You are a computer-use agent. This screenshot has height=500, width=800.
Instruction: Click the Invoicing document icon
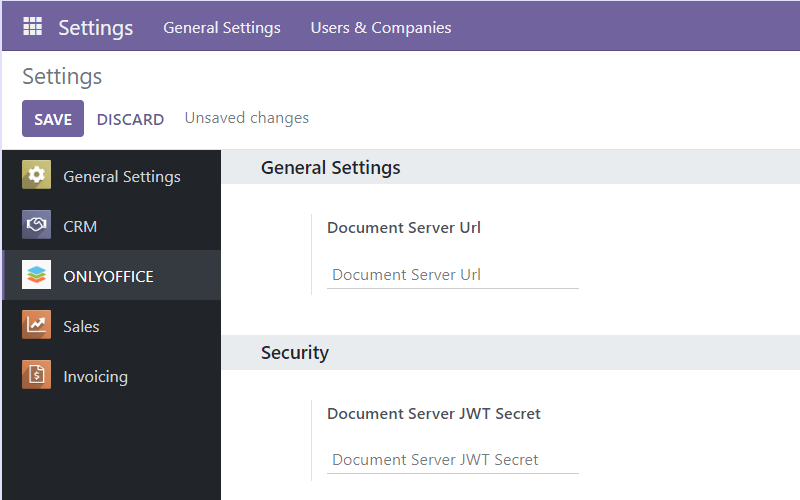point(37,375)
